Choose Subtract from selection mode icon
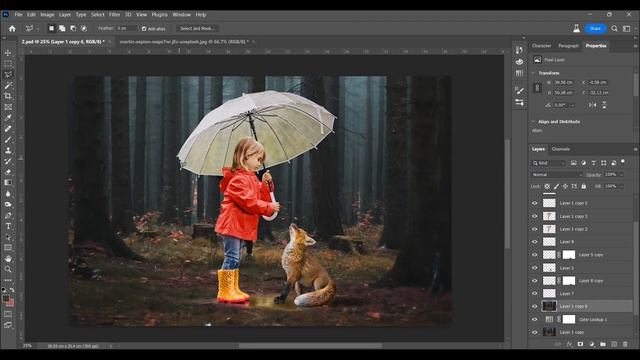Viewport: 640px width, 360px height. pyautogui.click(x=73, y=29)
